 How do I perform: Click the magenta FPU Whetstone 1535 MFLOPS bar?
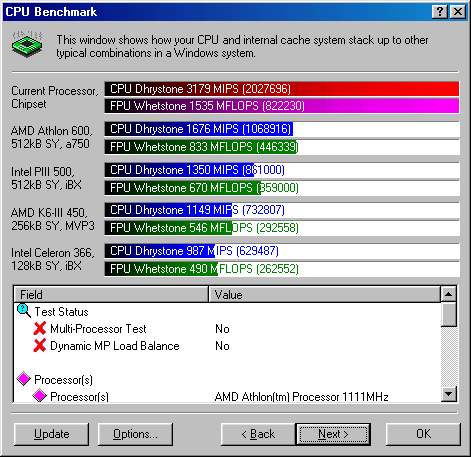tap(282, 106)
